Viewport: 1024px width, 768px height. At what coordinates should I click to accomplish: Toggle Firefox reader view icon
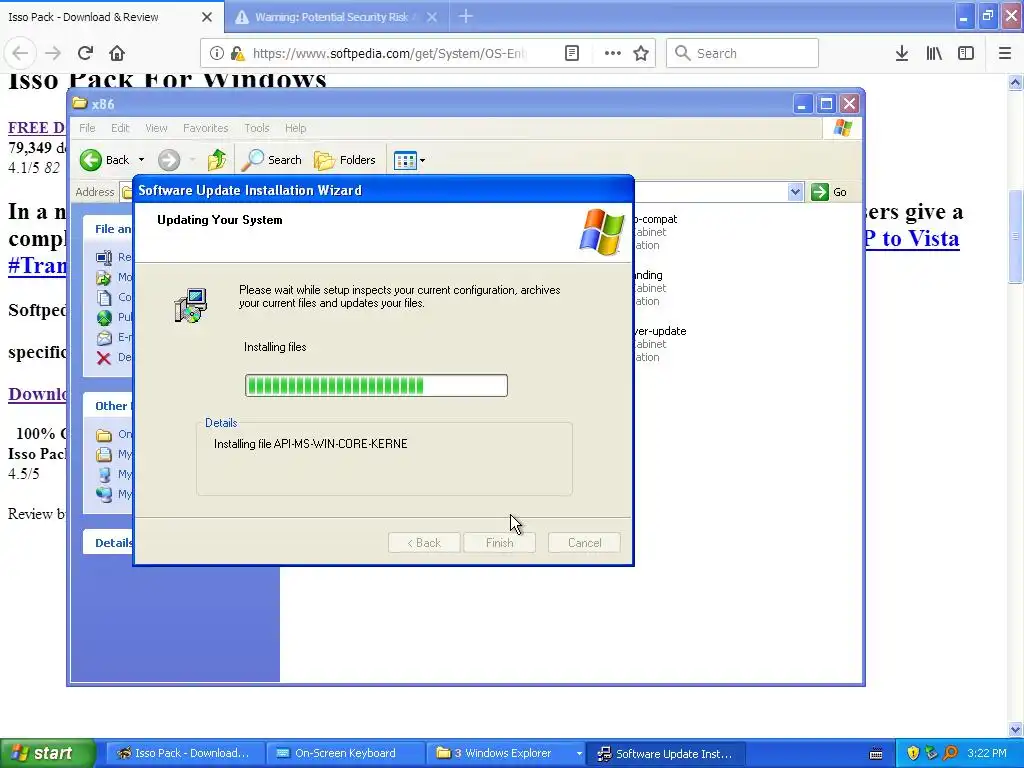pos(571,53)
